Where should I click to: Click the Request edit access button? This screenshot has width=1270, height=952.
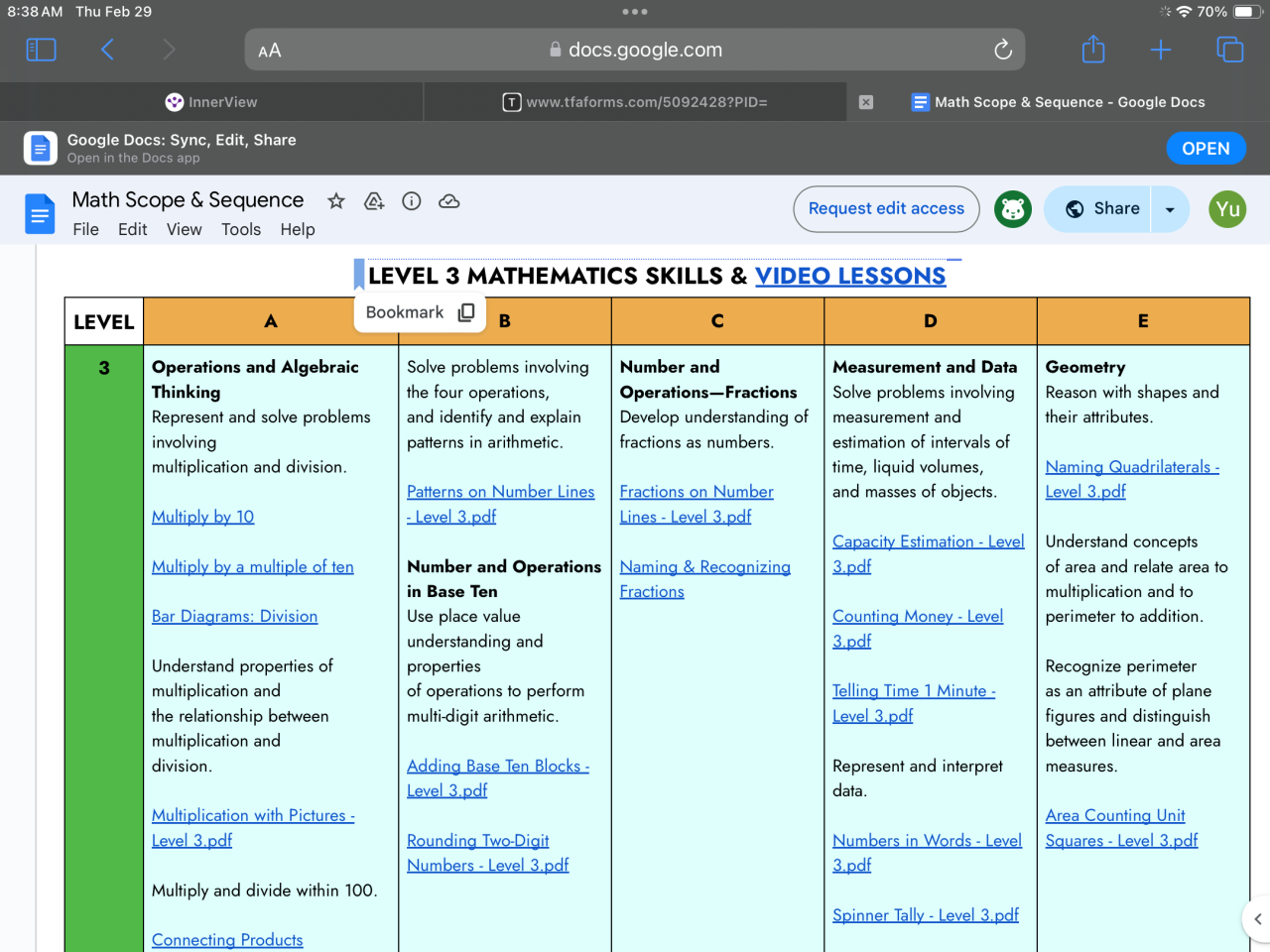pyautogui.click(x=886, y=208)
